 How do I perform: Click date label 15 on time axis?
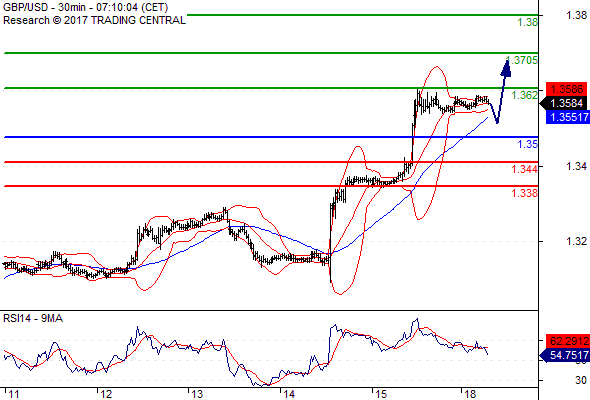pos(381,394)
